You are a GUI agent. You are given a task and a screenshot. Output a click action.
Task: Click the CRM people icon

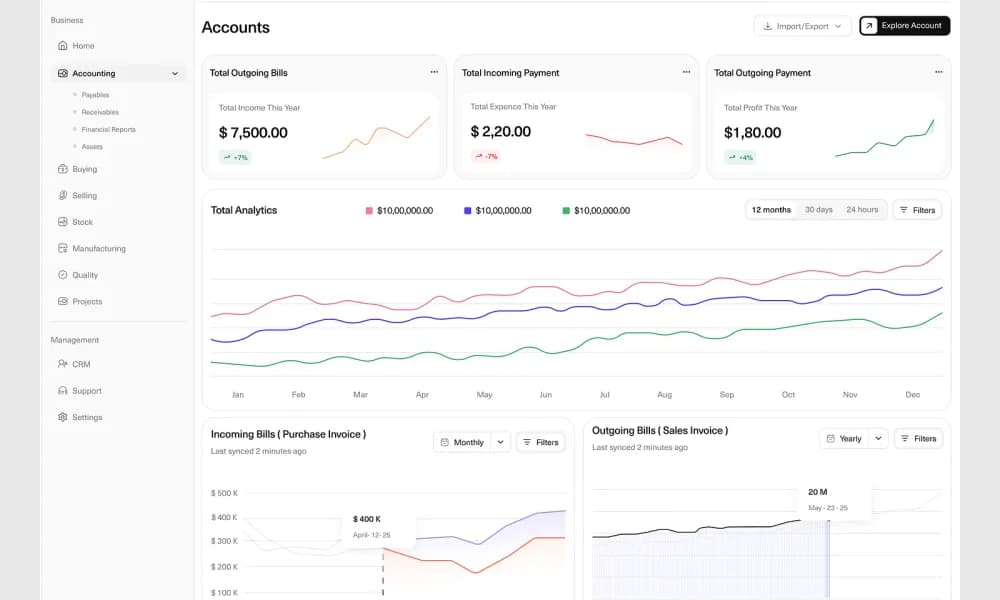(62, 364)
